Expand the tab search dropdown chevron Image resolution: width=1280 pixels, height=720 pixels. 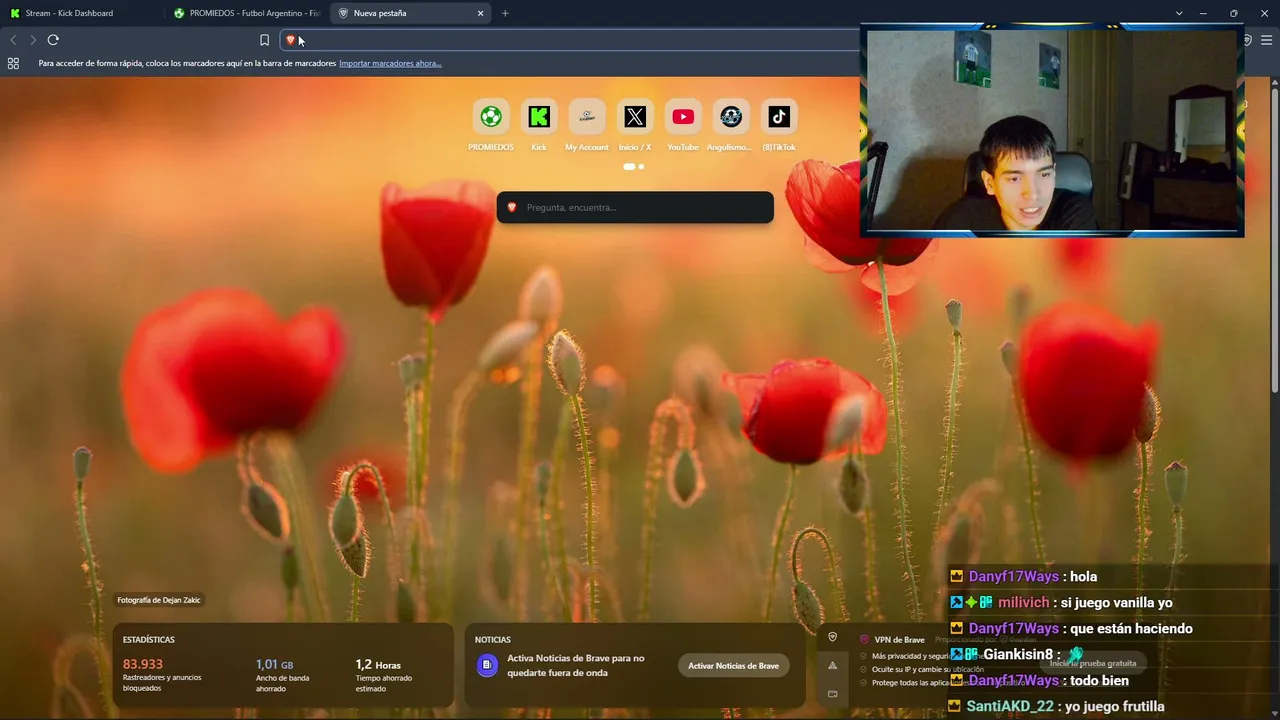pos(1179,13)
